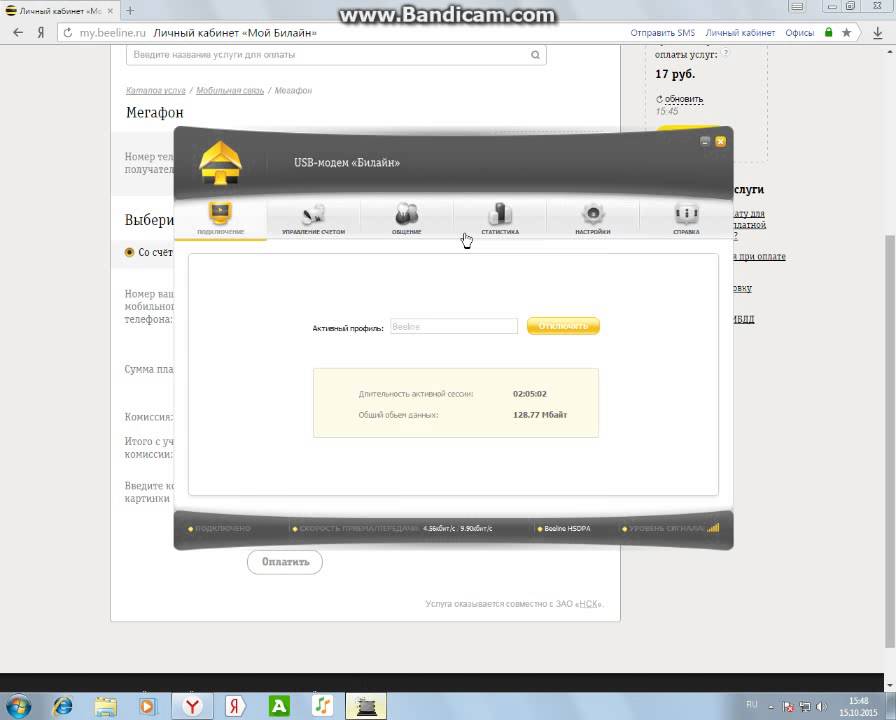This screenshot has height=720, width=896.
Task: Open Windows Explorer folder in taskbar
Action: 106,706
